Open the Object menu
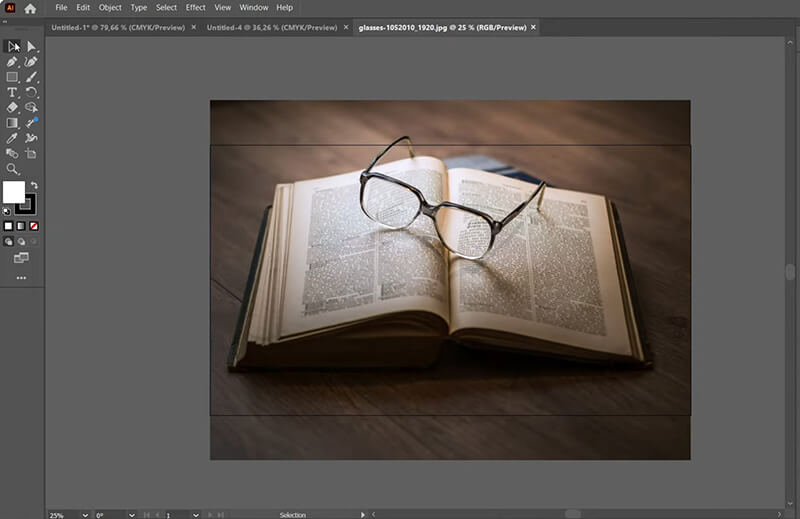The image size is (800, 519). pyautogui.click(x=110, y=8)
